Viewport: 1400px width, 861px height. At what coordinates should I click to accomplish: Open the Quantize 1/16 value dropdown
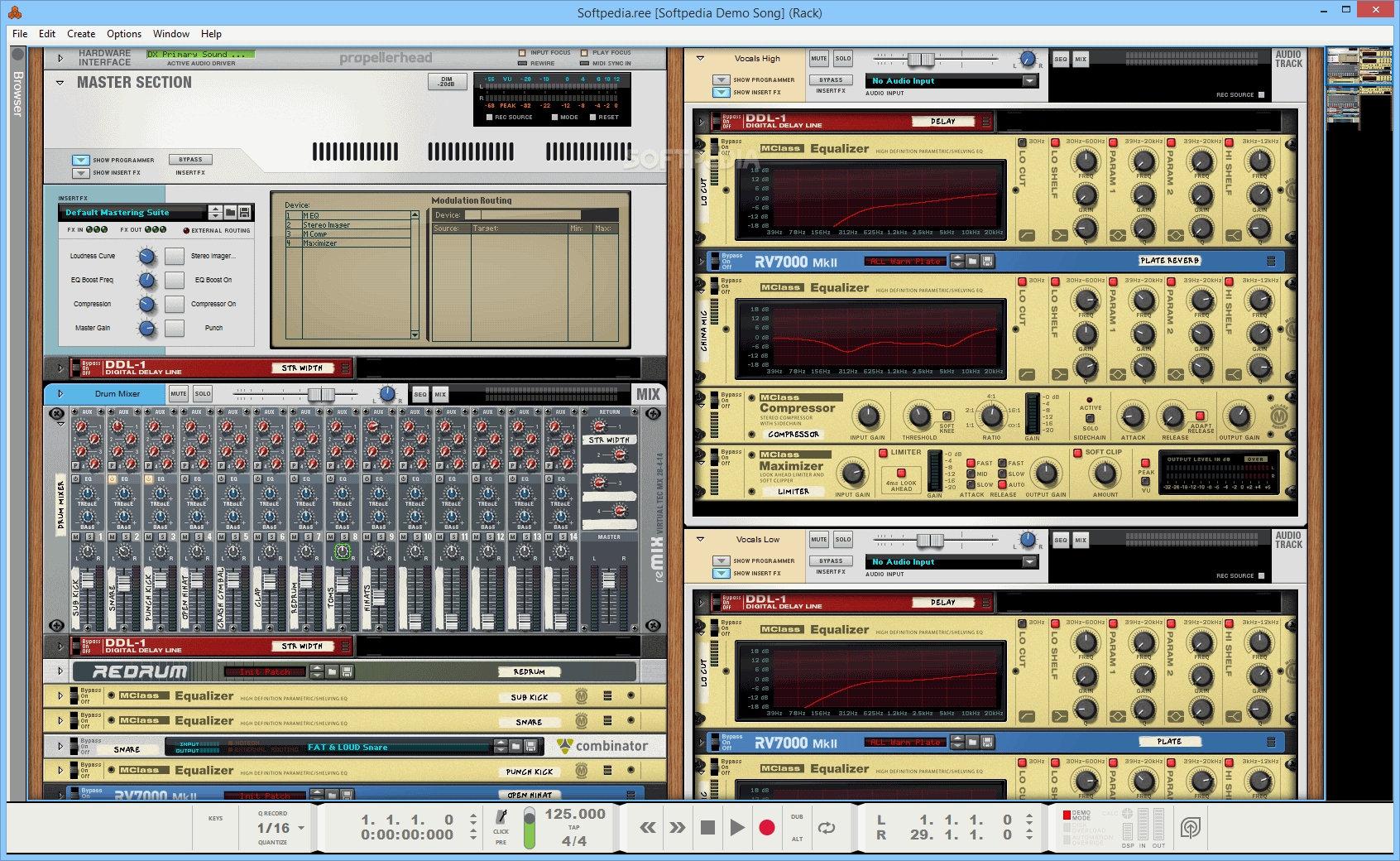point(301,828)
